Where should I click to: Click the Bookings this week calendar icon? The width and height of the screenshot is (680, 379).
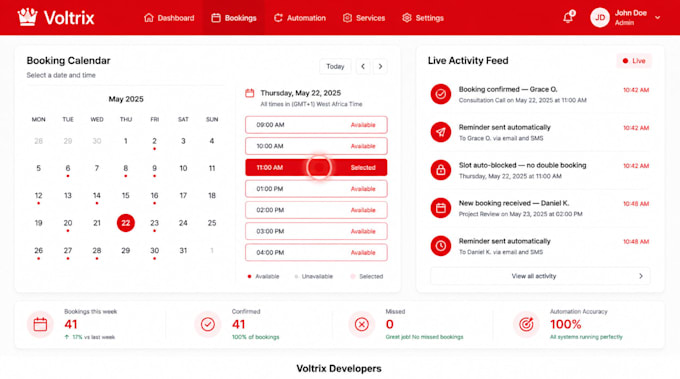40,324
